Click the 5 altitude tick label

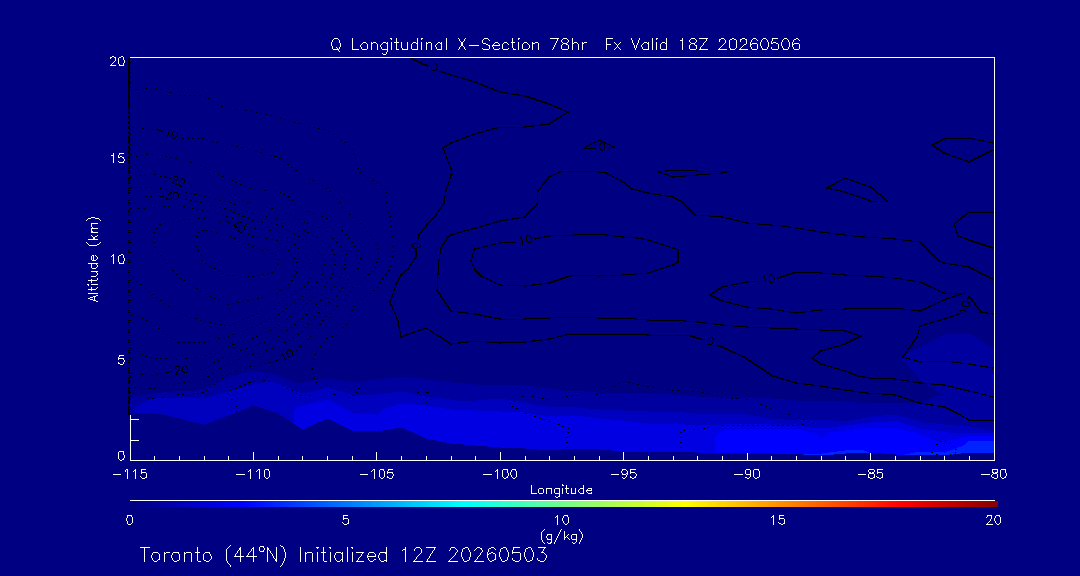(121, 360)
